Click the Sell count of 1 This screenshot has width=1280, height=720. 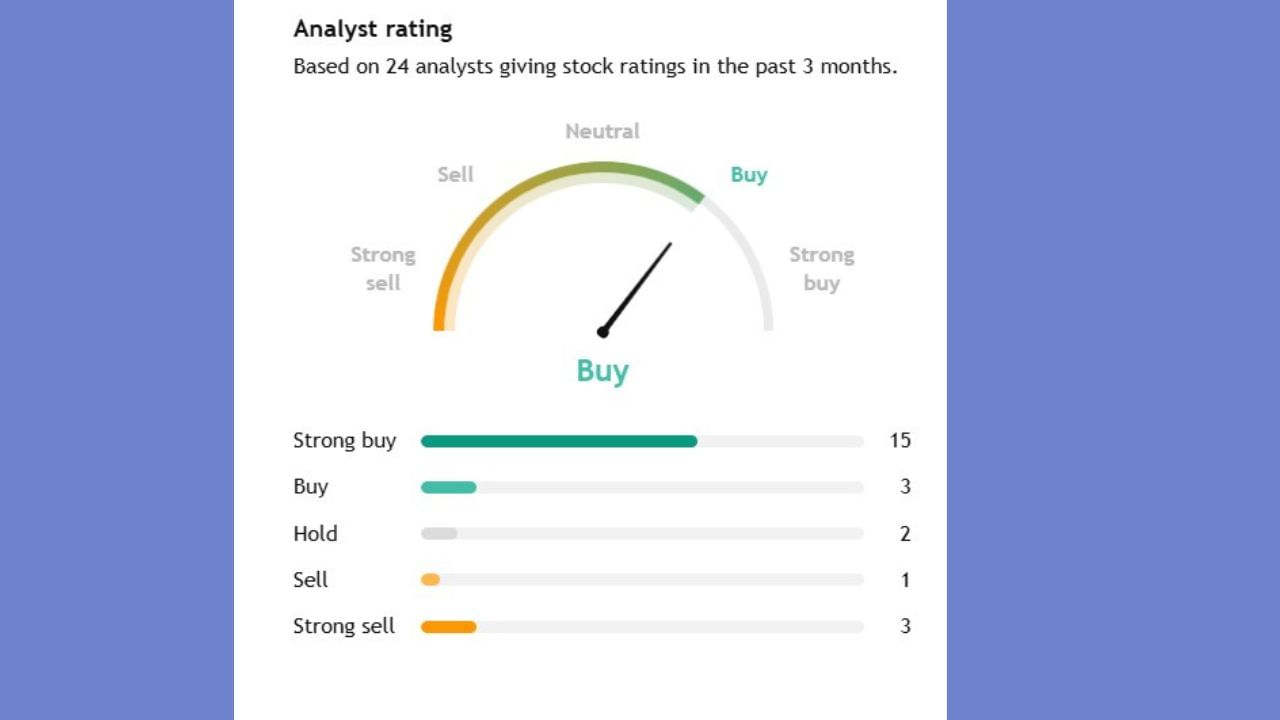tap(905, 580)
